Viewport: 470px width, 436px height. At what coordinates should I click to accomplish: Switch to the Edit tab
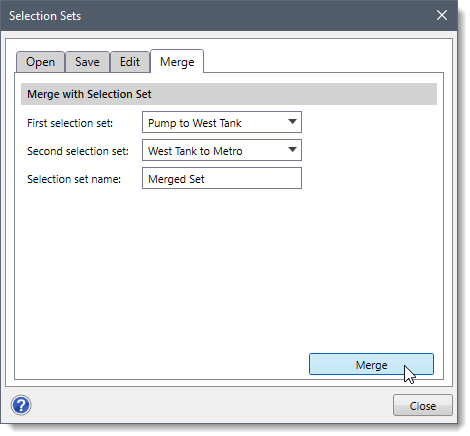(130, 62)
